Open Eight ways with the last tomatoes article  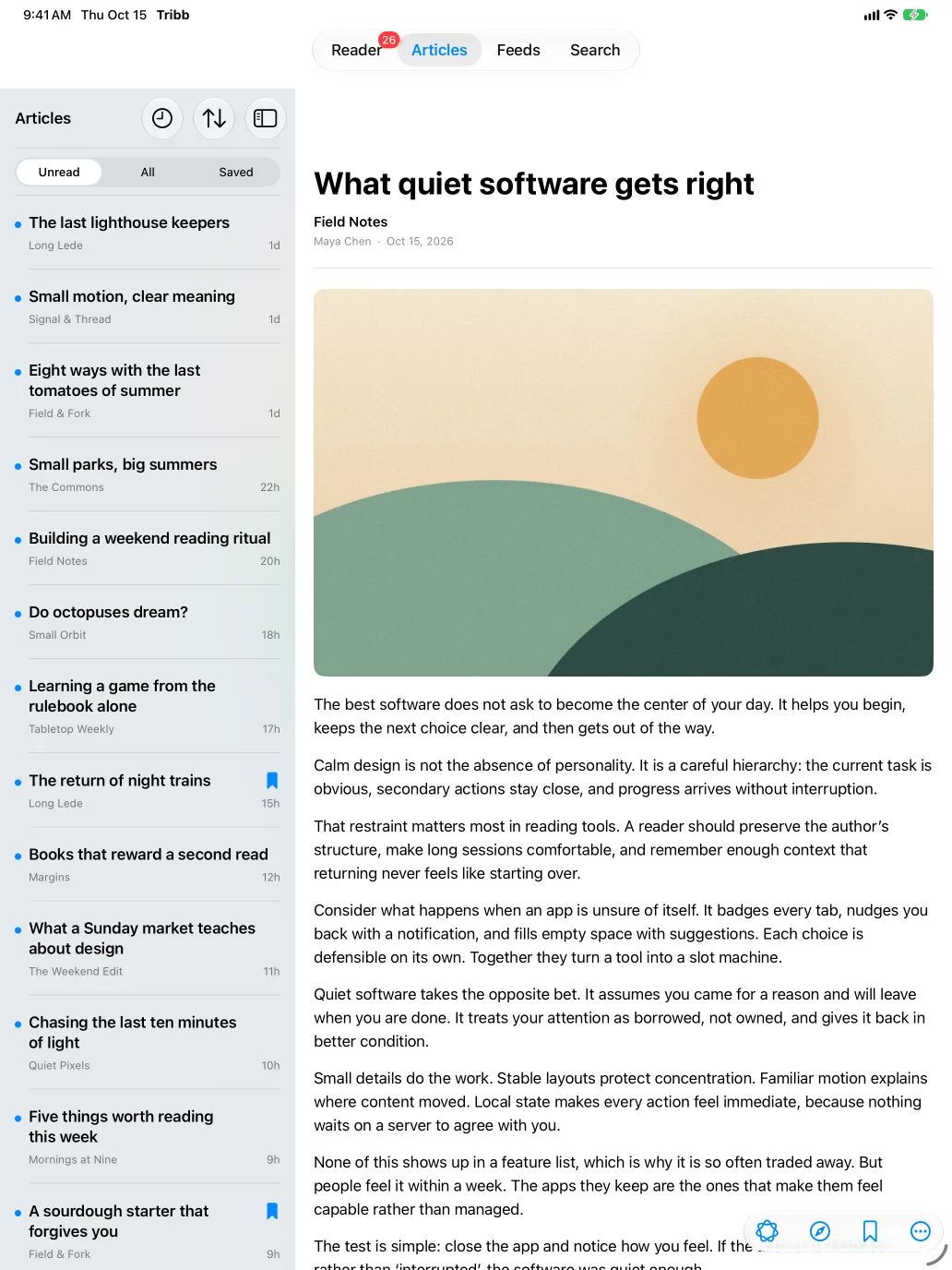point(148,390)
